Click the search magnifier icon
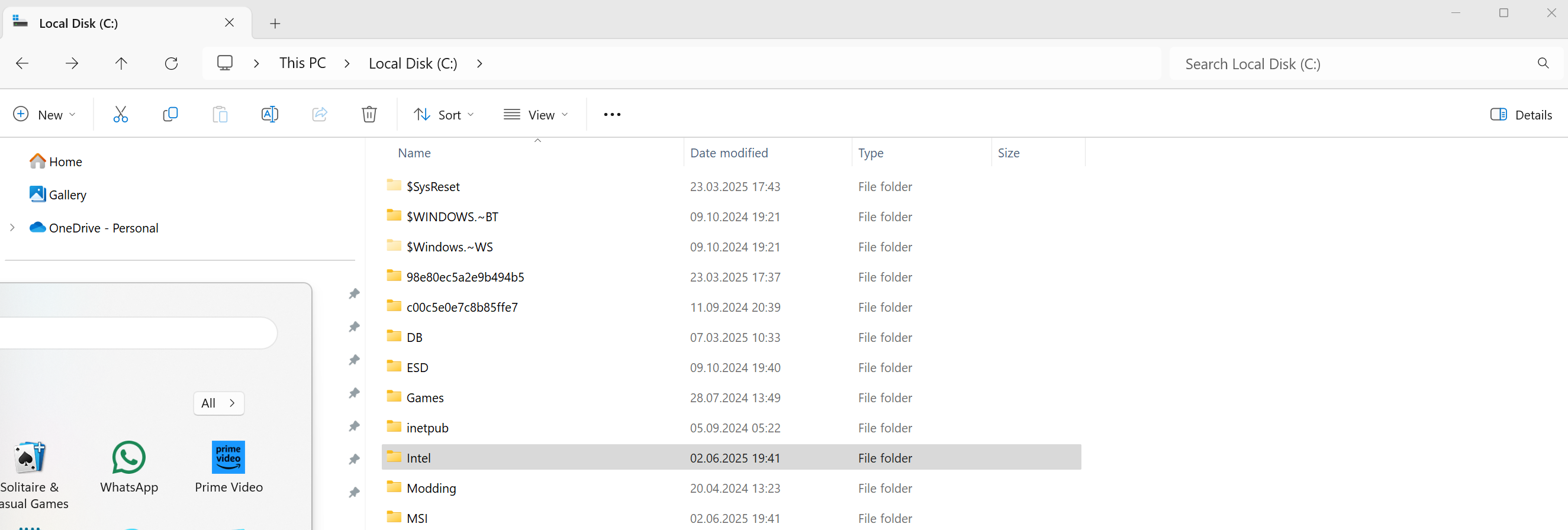This screenshot has height=530, width=1568. [x=1543, y=63]
